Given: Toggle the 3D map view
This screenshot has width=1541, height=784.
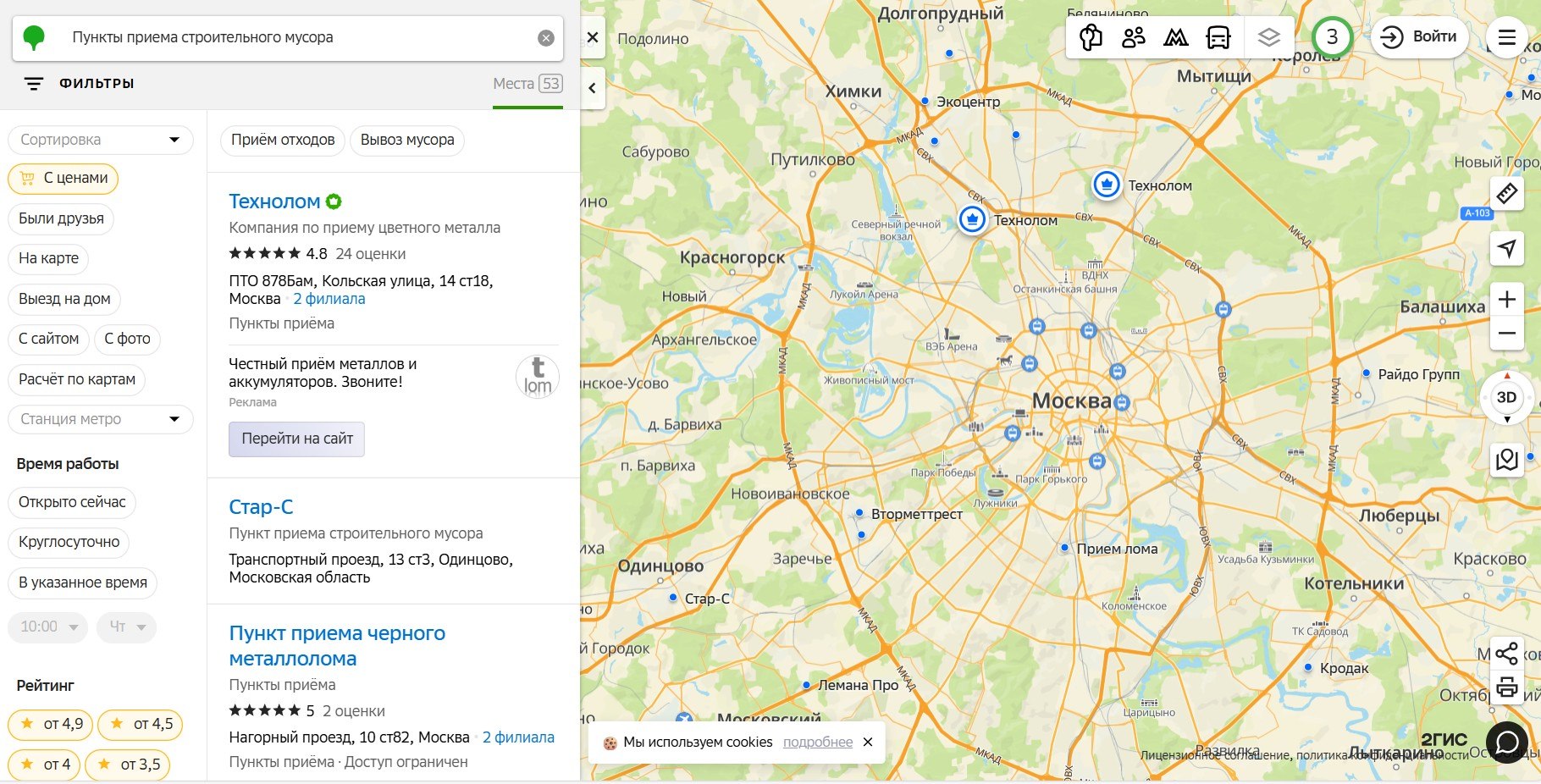Looking at the screenshot, I should pos(1506,397).
